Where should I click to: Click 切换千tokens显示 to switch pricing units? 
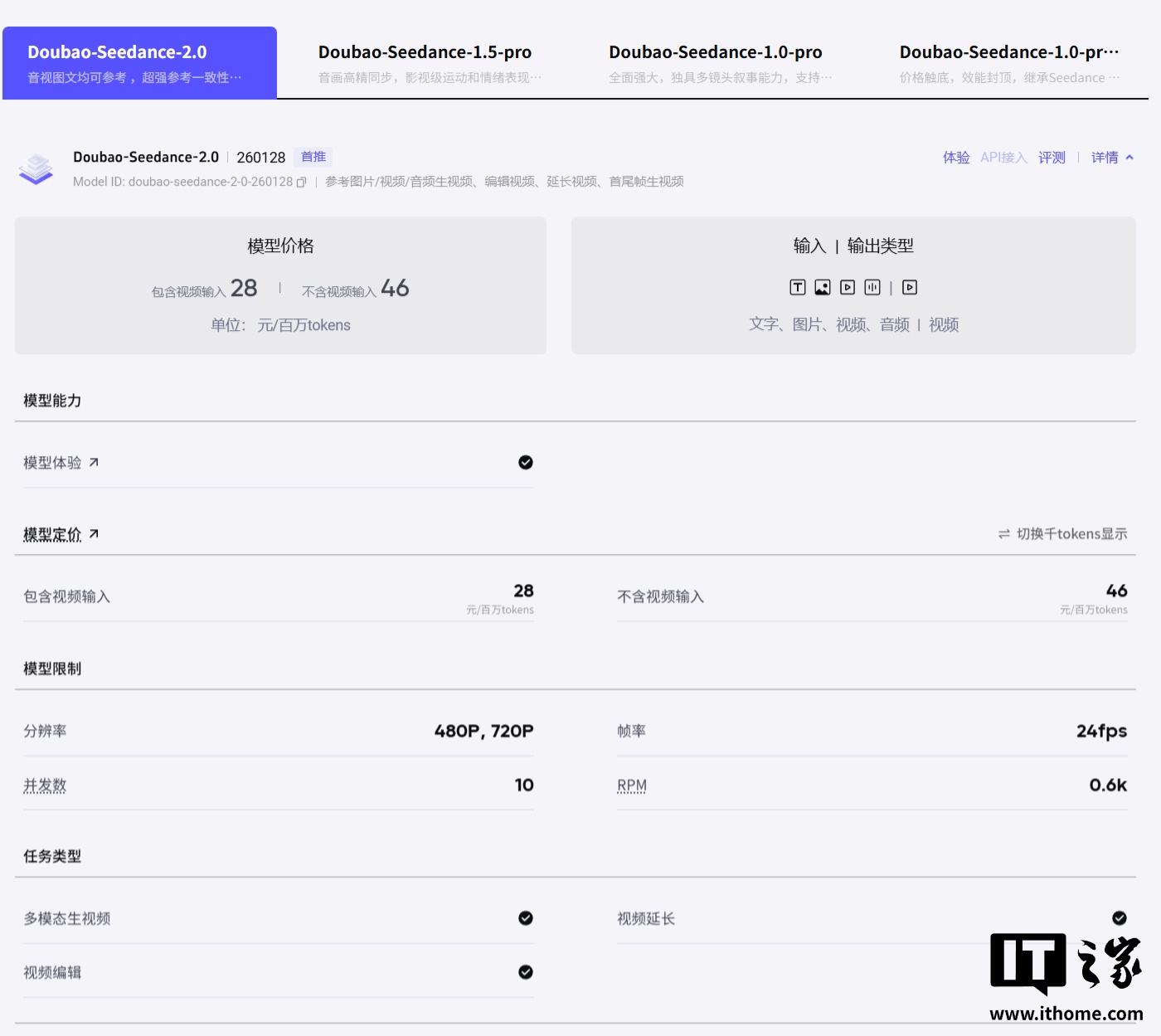click(x=1071, y=534)
